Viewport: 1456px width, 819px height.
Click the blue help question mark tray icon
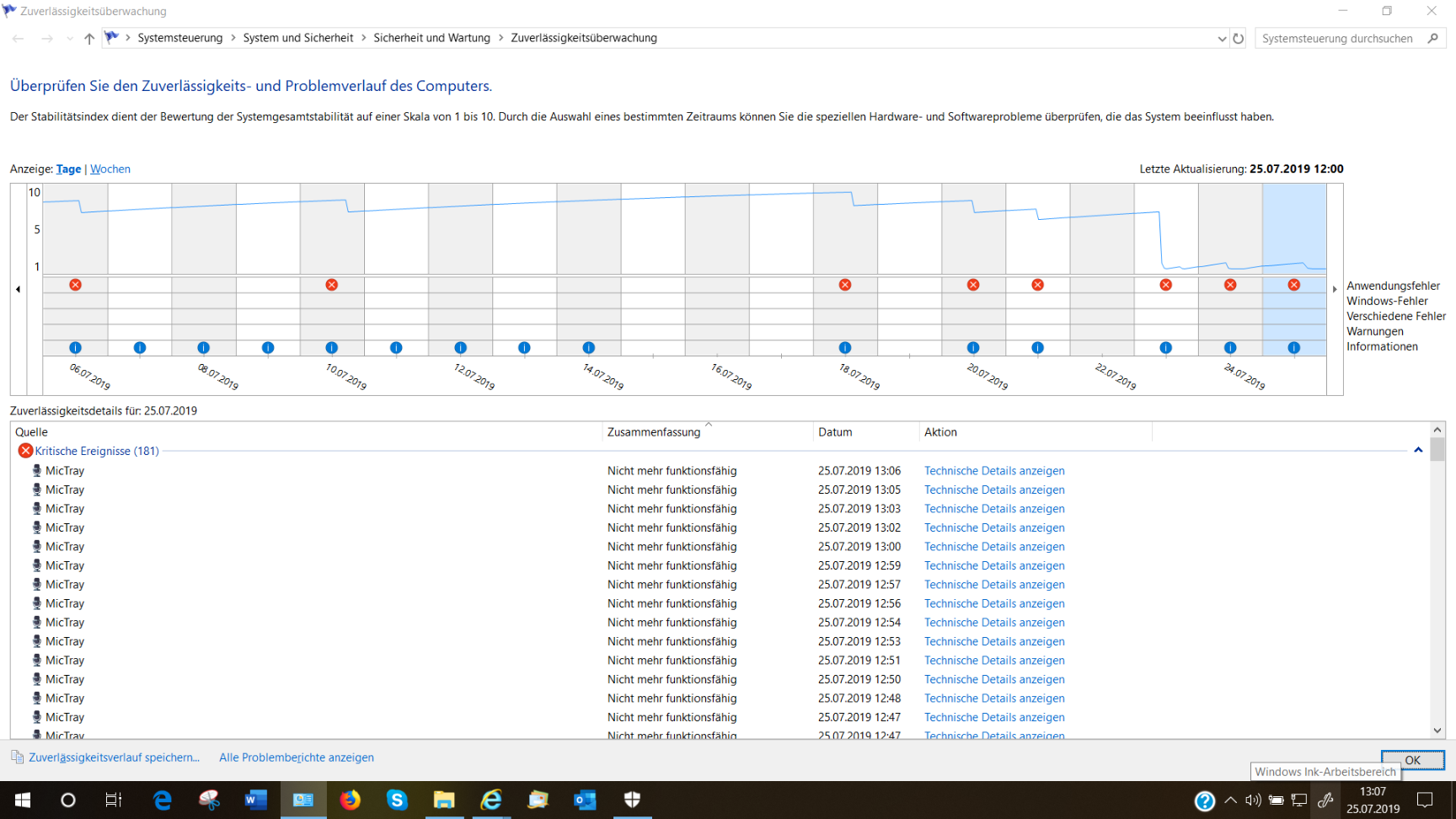coord(1205,800)
